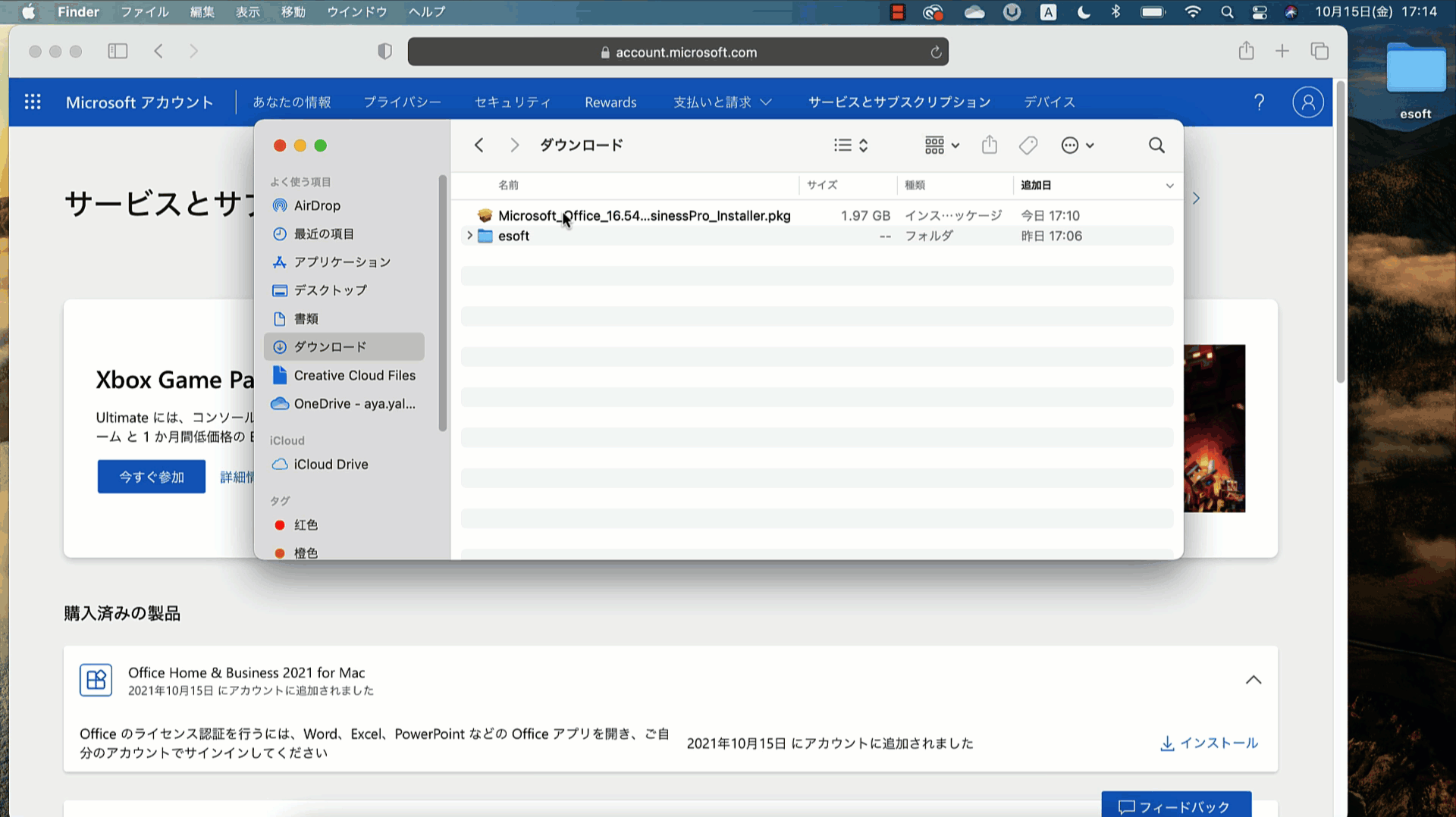The image size is (1456, 817).
Task: Click the Finder share toolbar icon
Action: click(x=989, y=145)
